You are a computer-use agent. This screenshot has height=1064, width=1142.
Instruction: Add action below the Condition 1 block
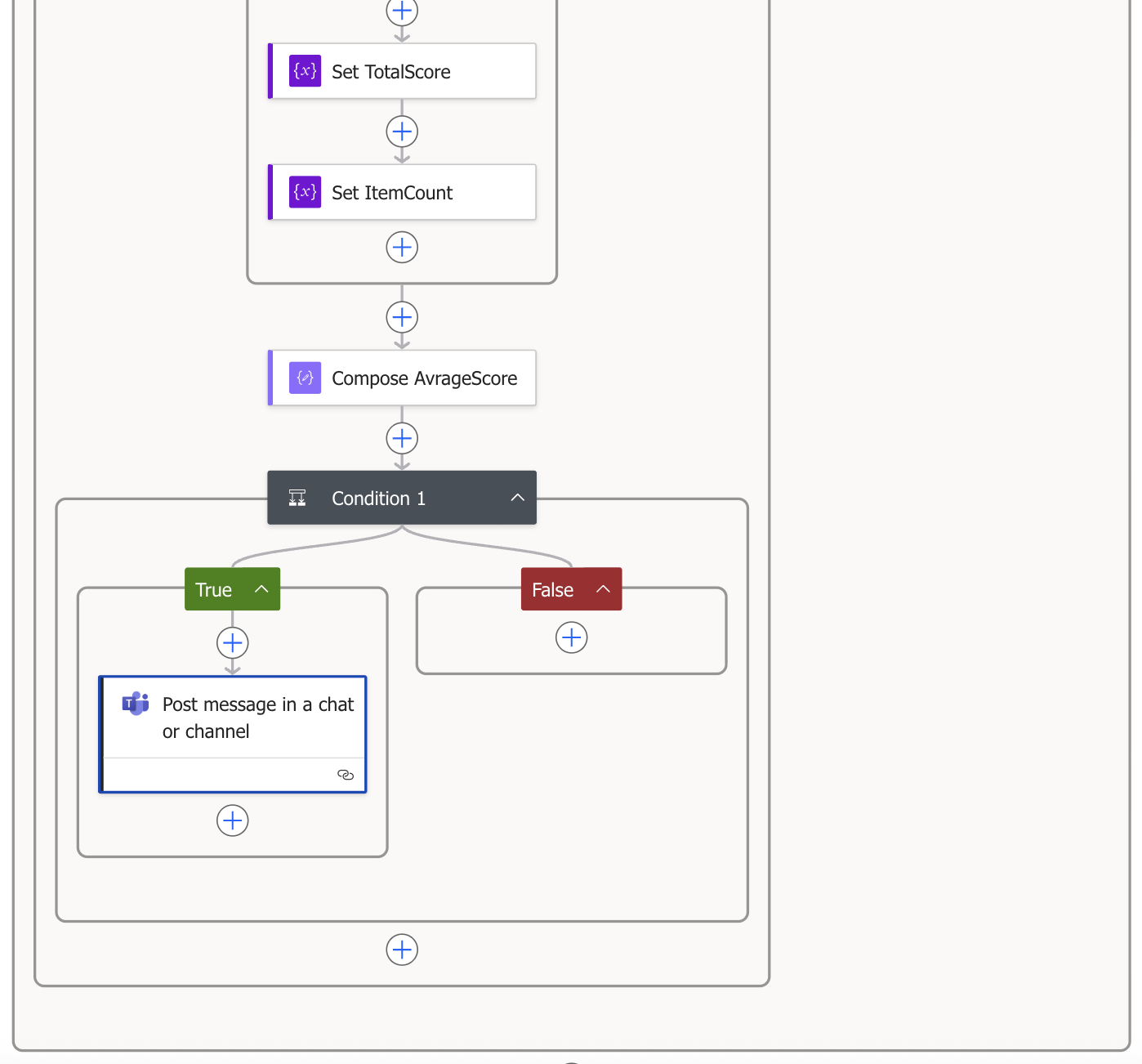point(402,950)
